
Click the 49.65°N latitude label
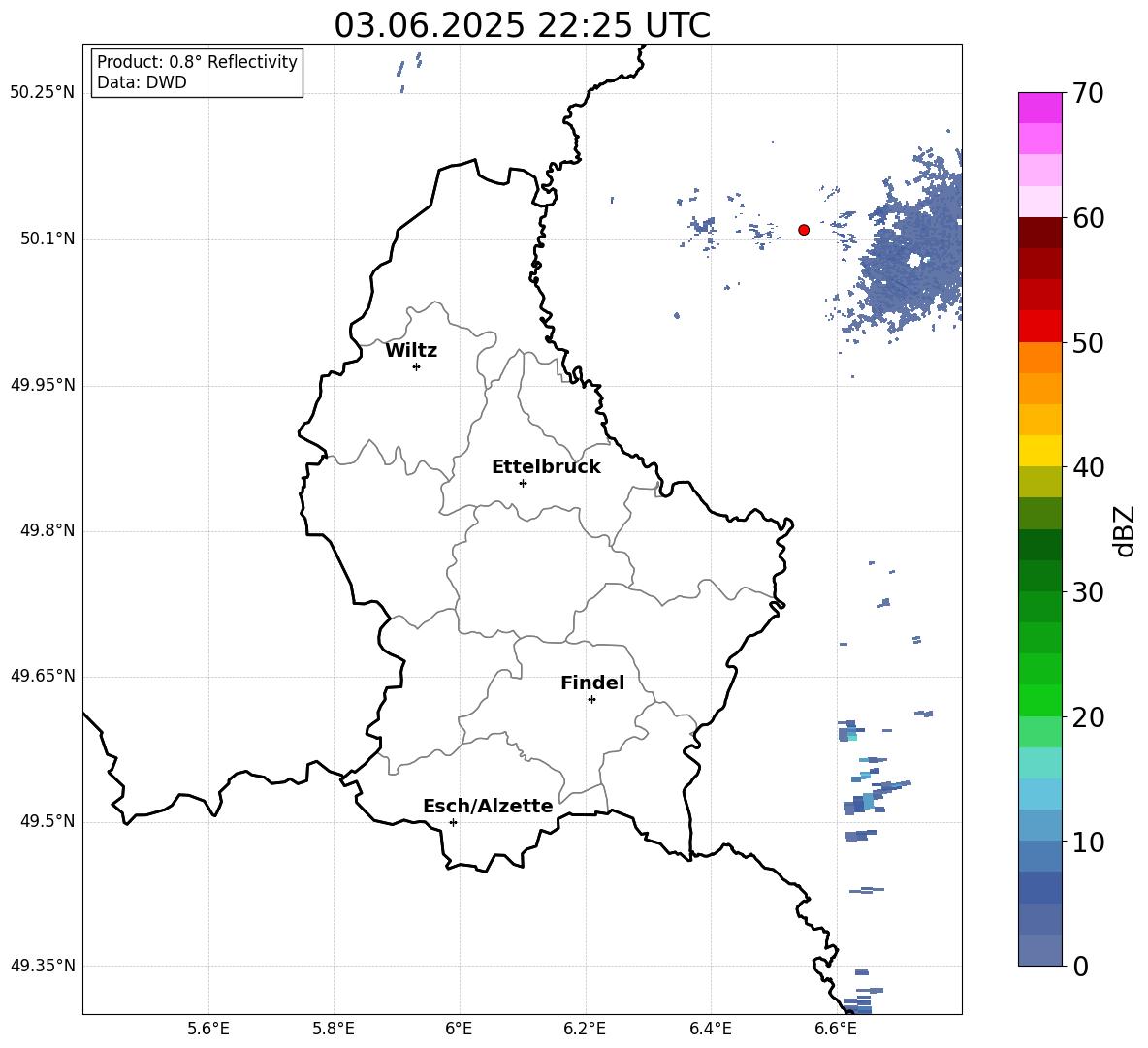point(43,675)
